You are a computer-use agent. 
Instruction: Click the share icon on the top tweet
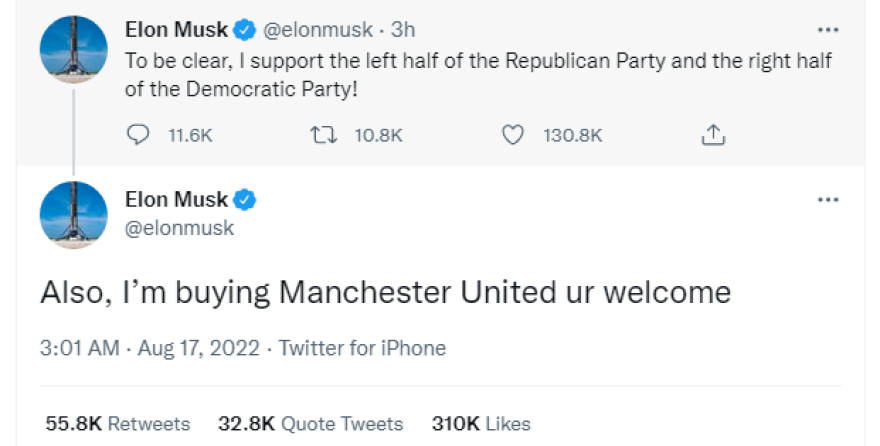click(713, 135)
